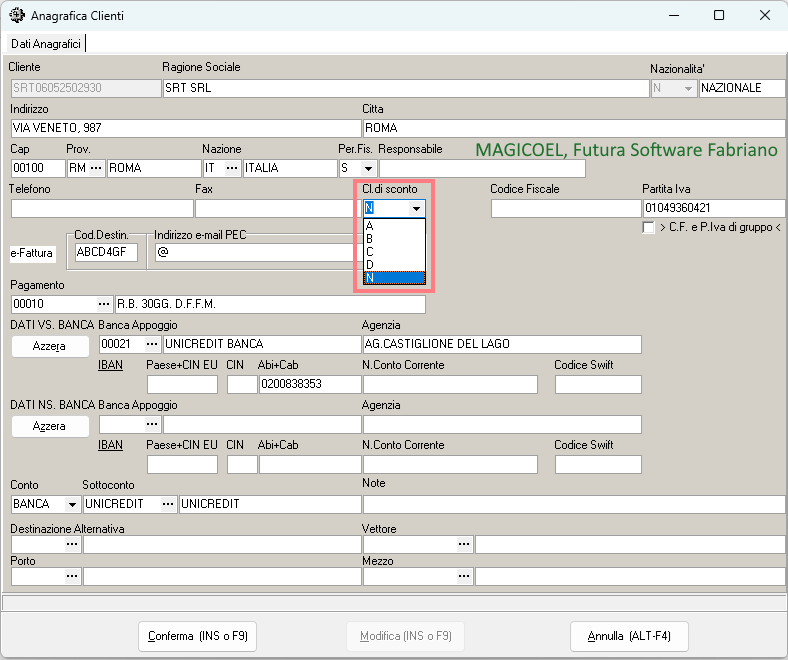Image resolution: width=788 pixels, height=660 pixels.
Task: Switch to Dati Anagrafici tab
Action: pos(46,44)
